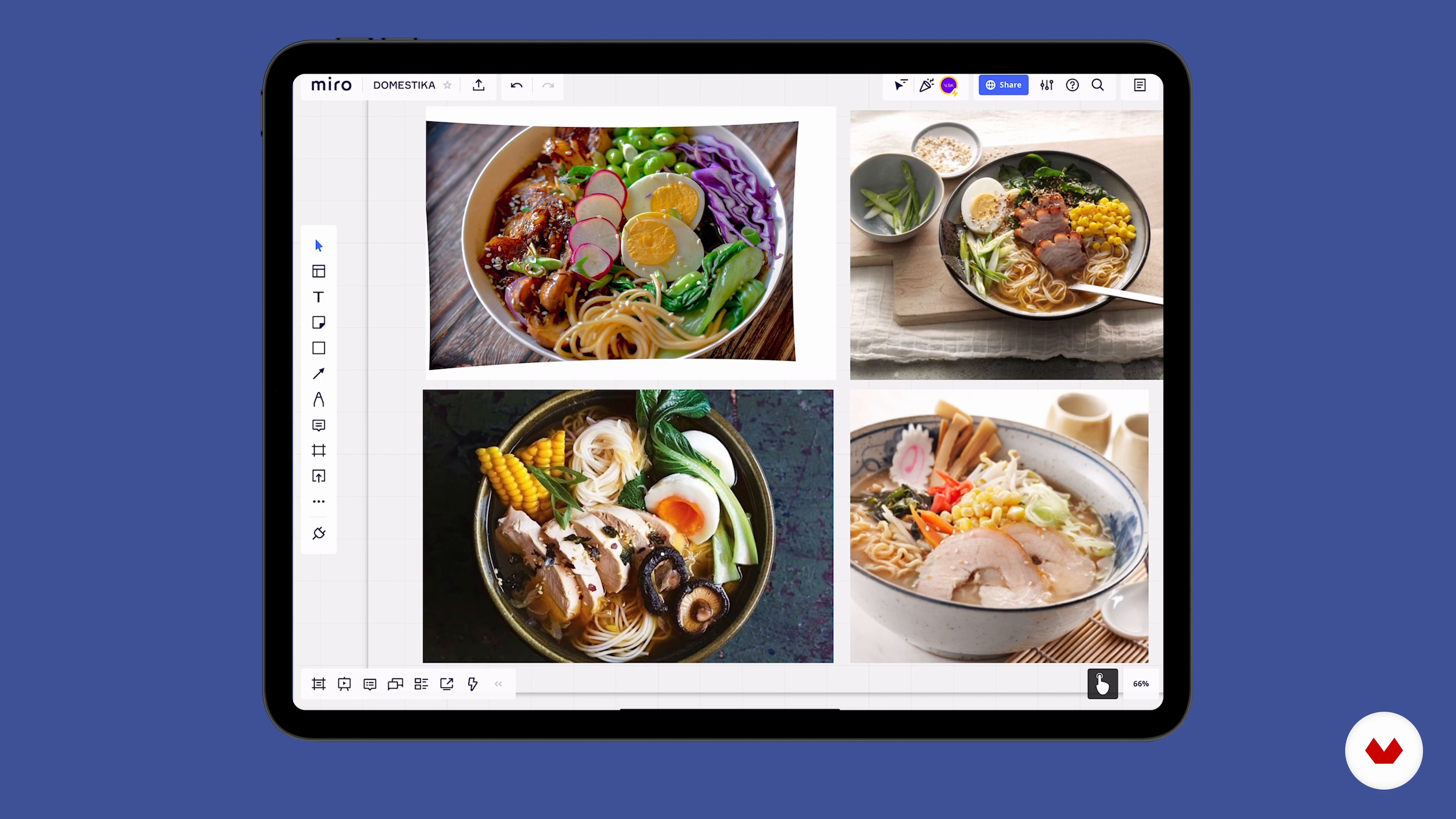Select the Pen drawing tool
This screenshot has width=1456, height=819.
coord(319,400)
